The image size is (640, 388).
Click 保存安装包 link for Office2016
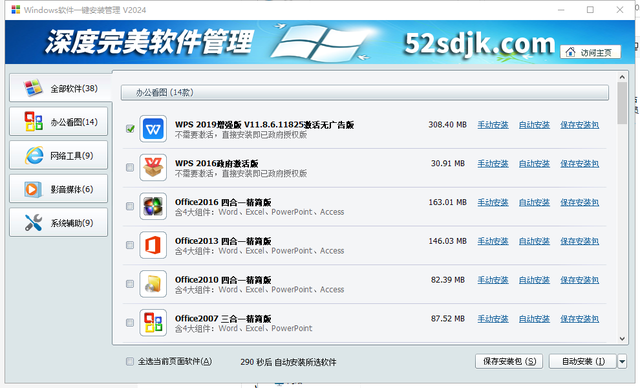(x=580, y=202)
